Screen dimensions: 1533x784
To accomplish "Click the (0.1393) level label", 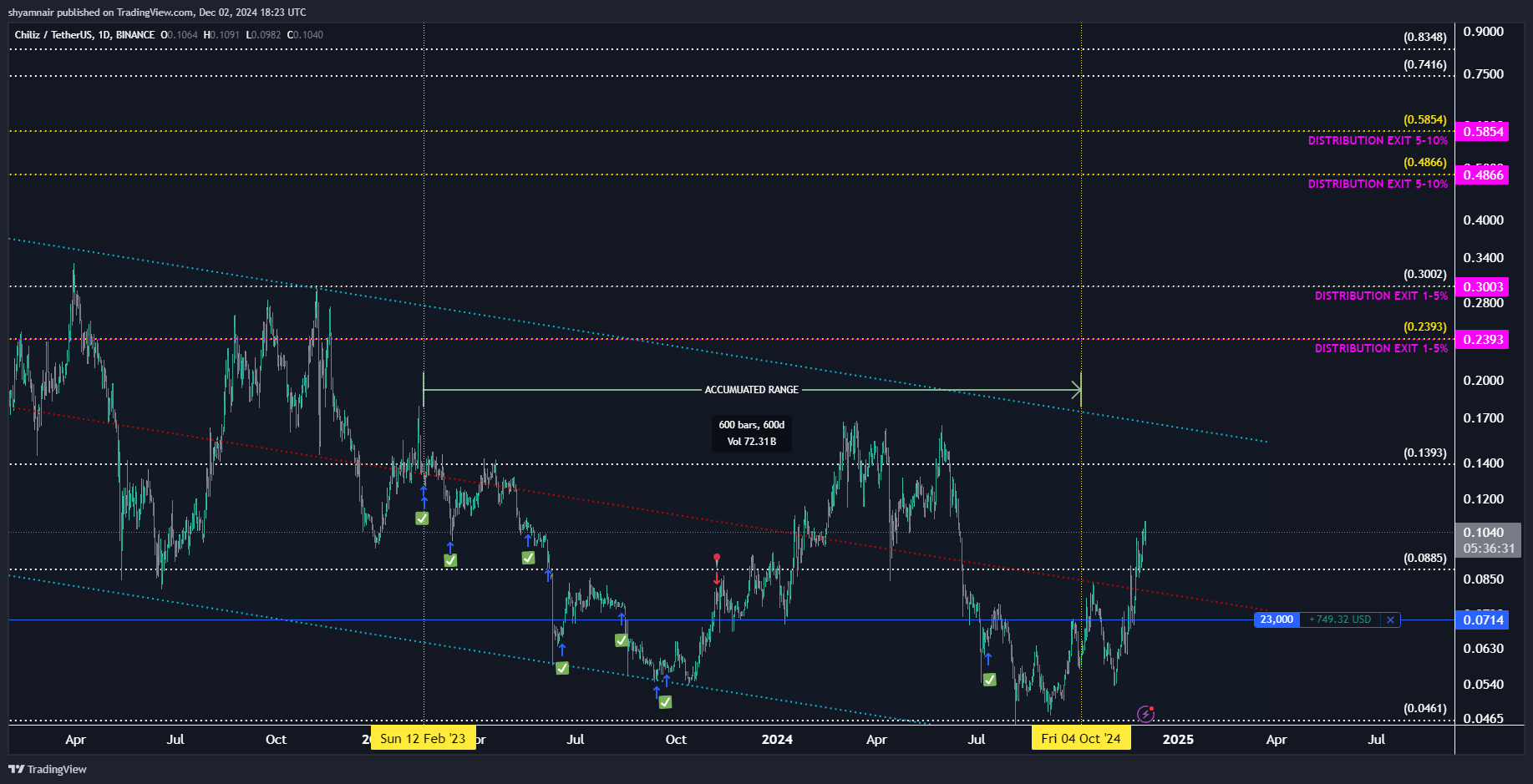I will click(1424, 453).
